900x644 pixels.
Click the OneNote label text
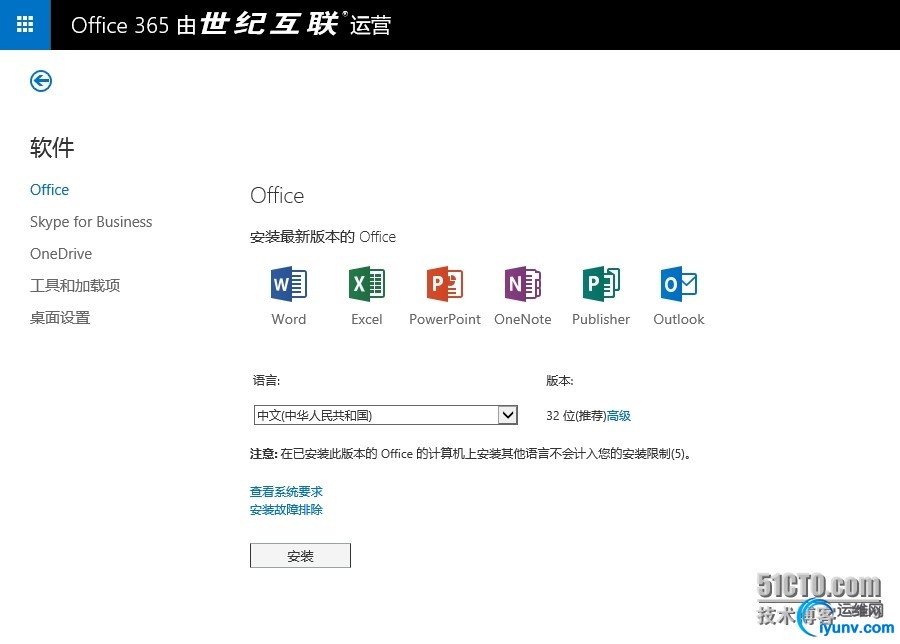(523, 319)
